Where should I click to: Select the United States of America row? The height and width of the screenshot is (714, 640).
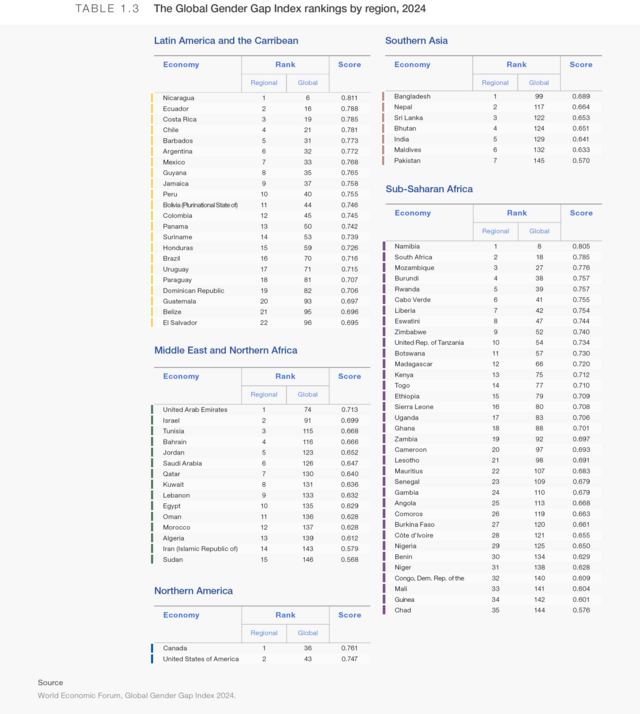click(201, 659)
